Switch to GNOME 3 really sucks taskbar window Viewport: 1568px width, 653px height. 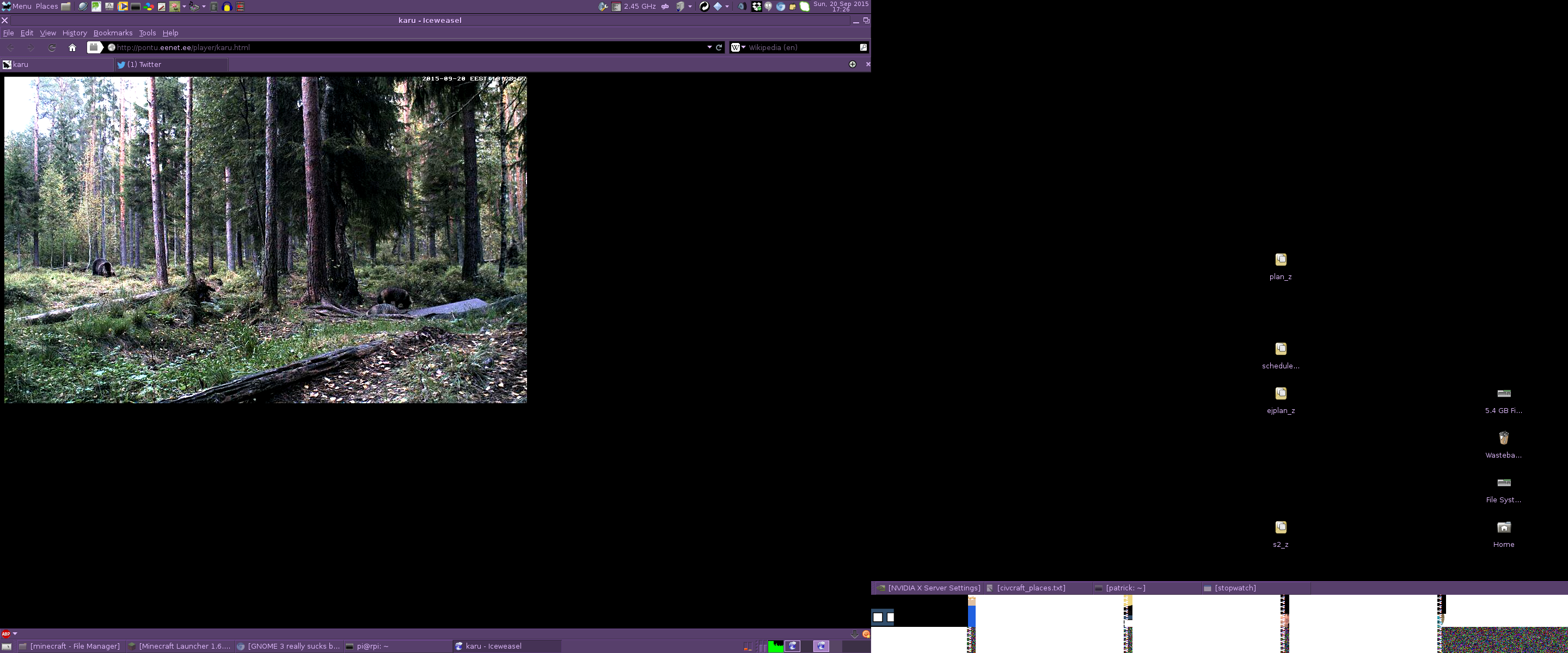[289, 646]
